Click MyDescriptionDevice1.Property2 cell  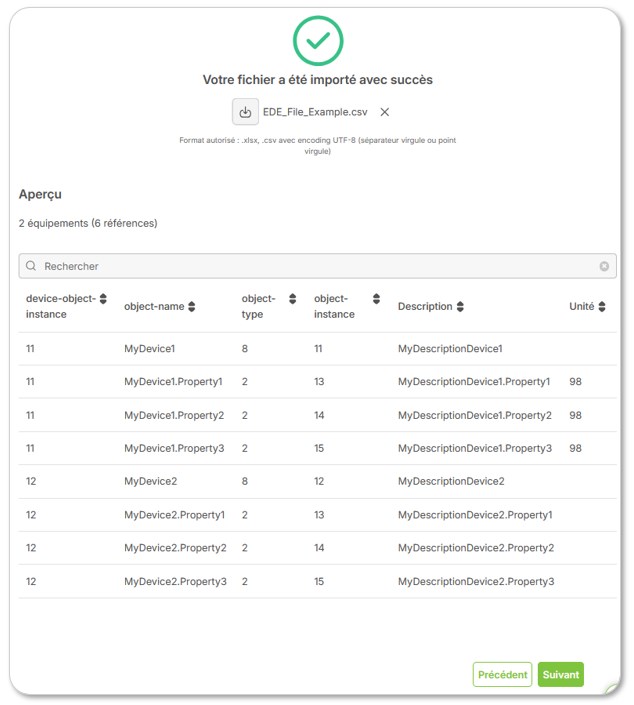point(475,415)
